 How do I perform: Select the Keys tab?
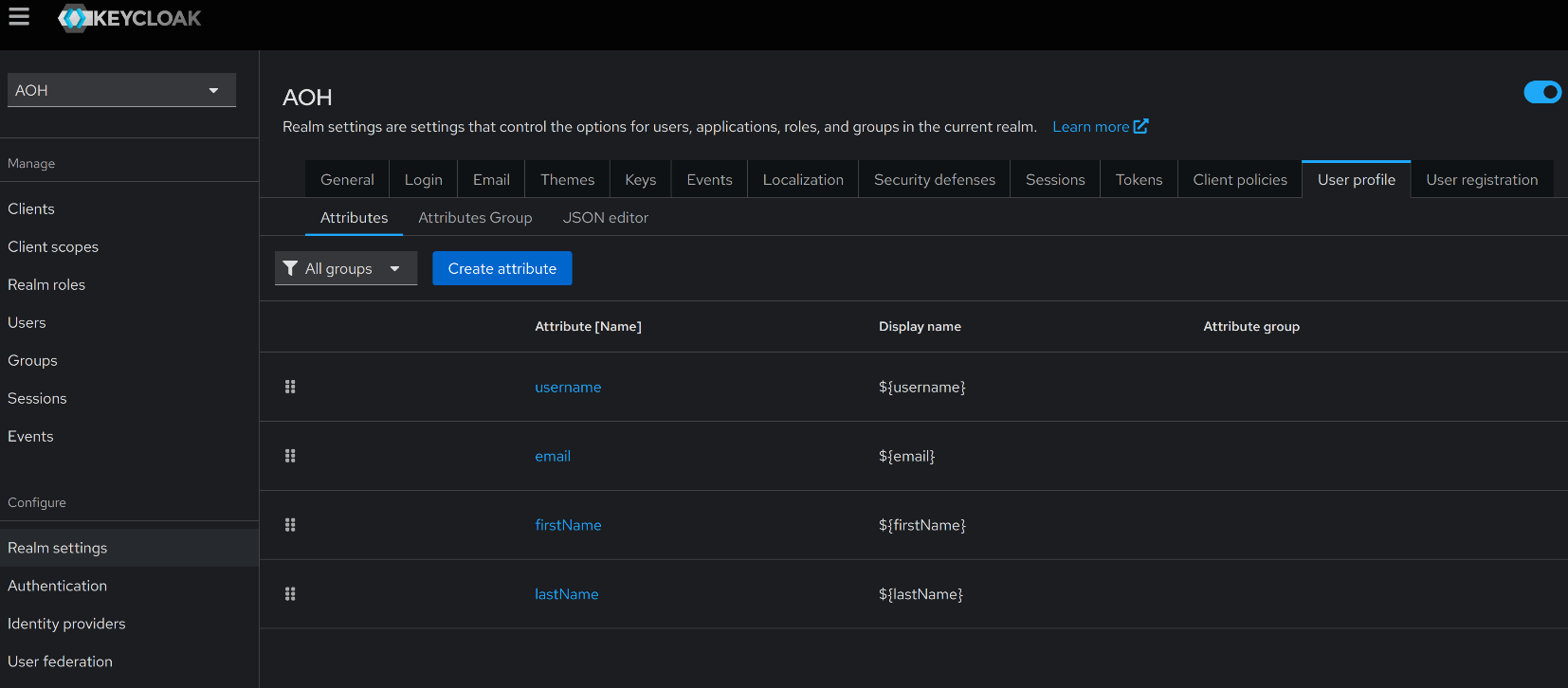pos(640,179)
